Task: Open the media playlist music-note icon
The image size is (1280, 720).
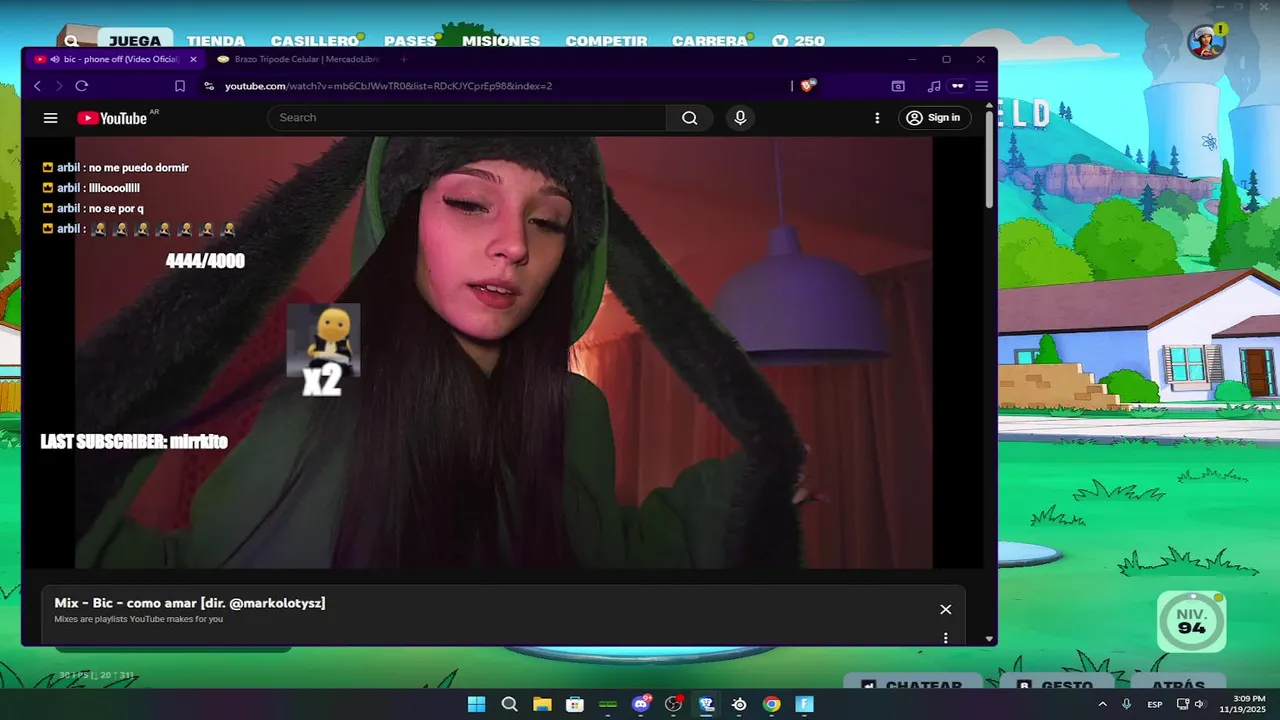Action: coord(934,86)
